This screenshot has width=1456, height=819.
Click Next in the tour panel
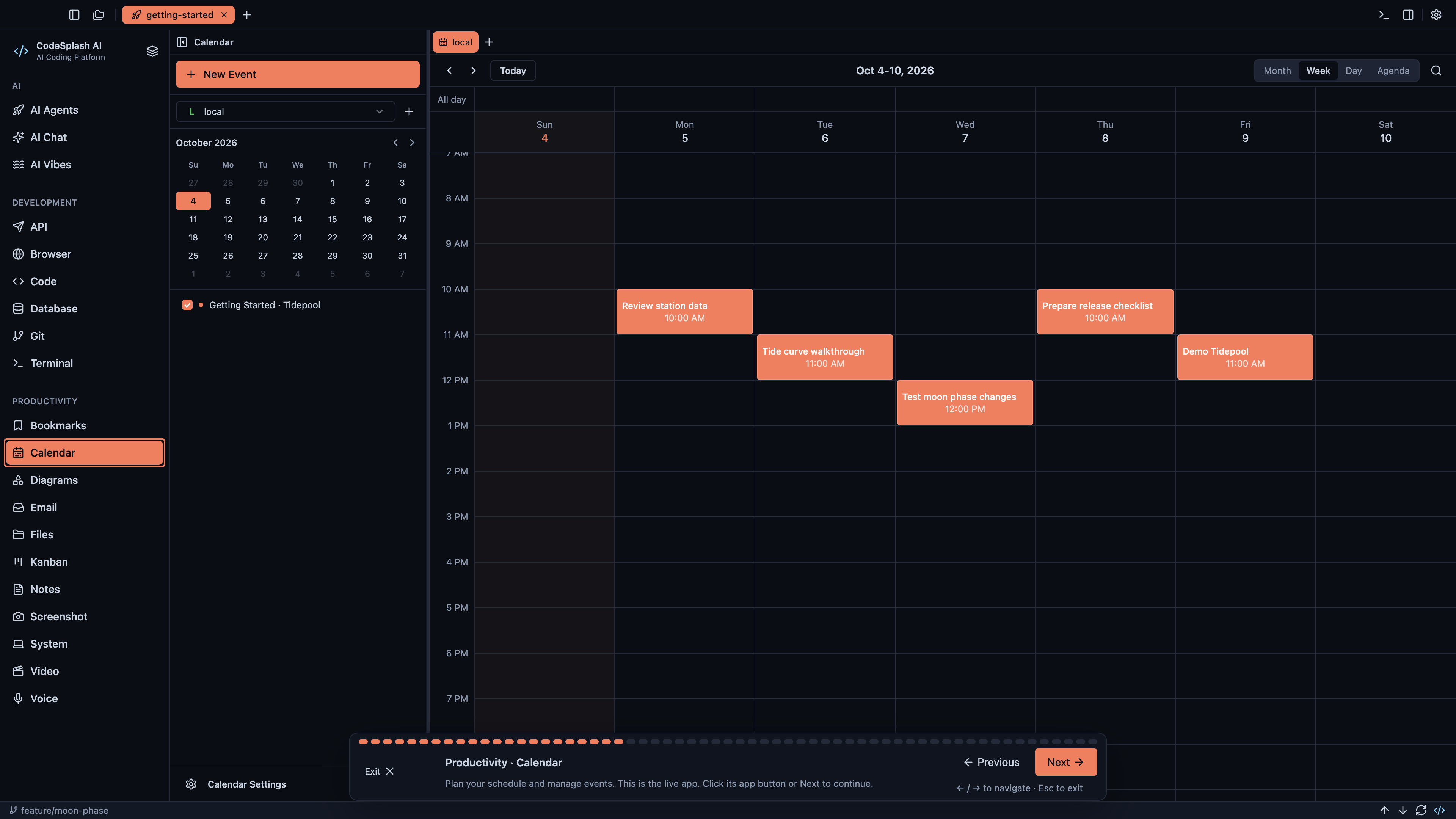tap(1066, 763)
